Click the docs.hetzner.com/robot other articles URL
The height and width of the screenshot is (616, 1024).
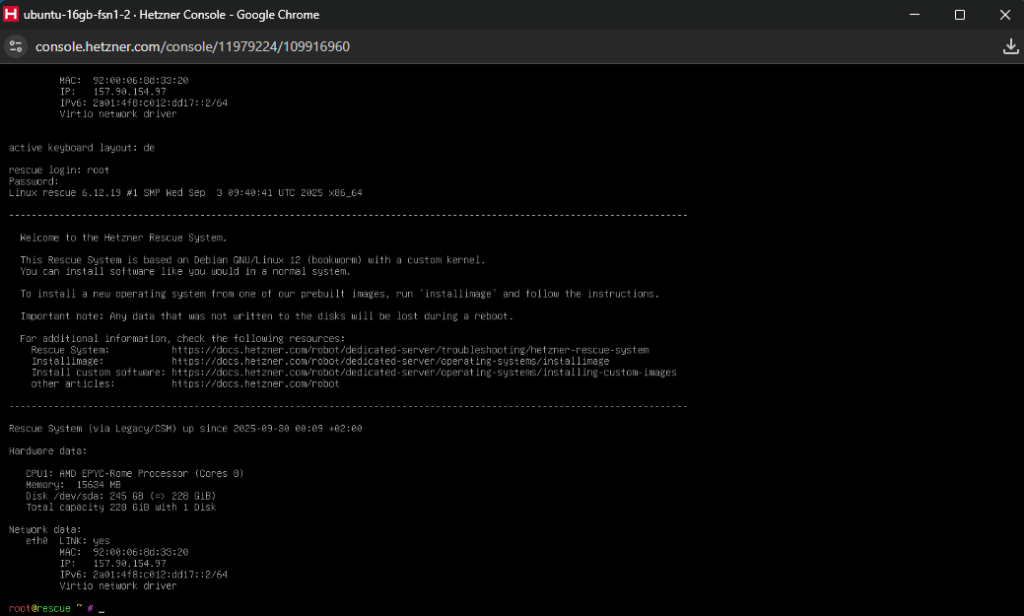255,383
